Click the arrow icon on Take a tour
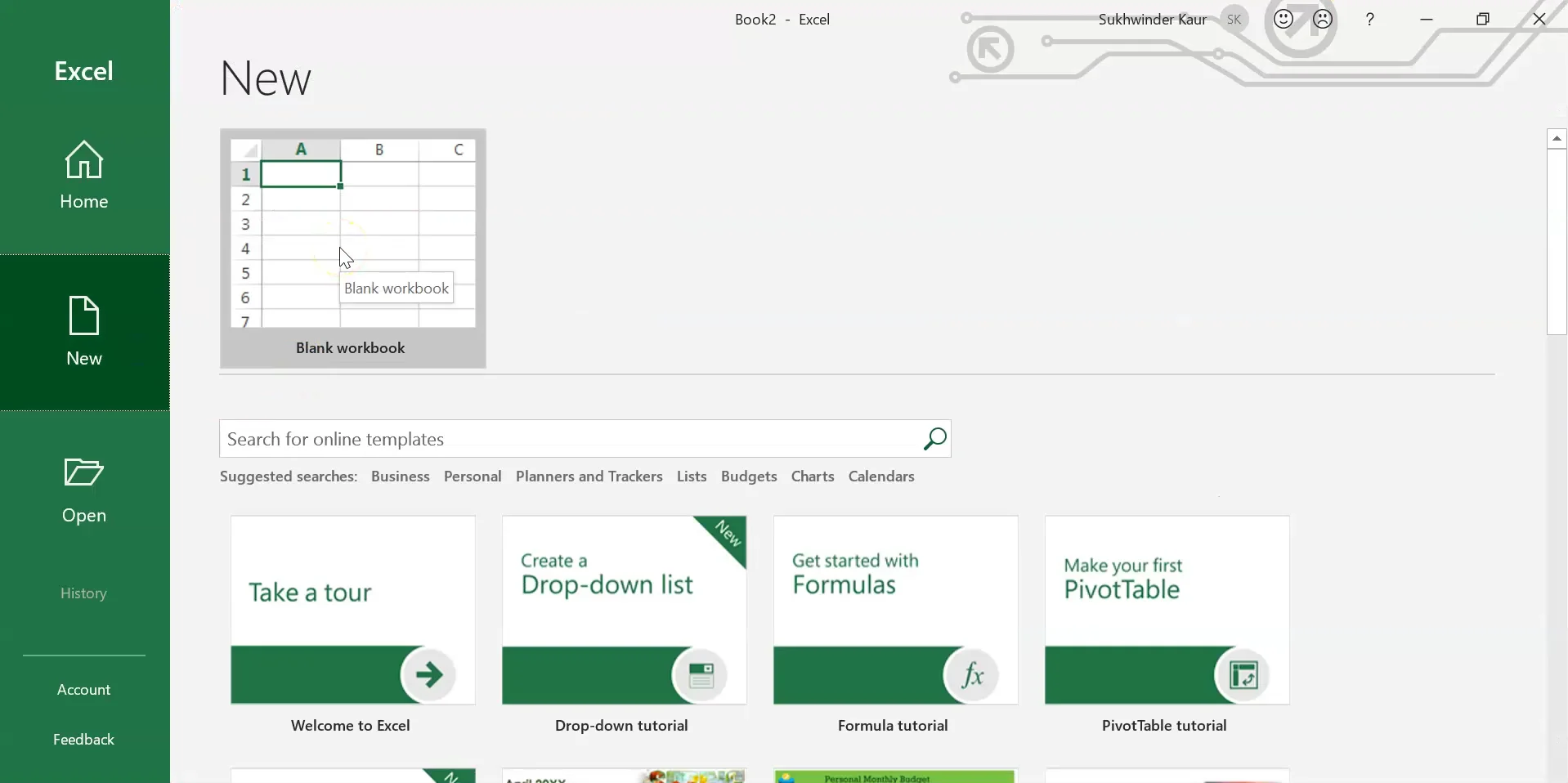Viewport: 1568px width, 783px height. click(428, 675)
